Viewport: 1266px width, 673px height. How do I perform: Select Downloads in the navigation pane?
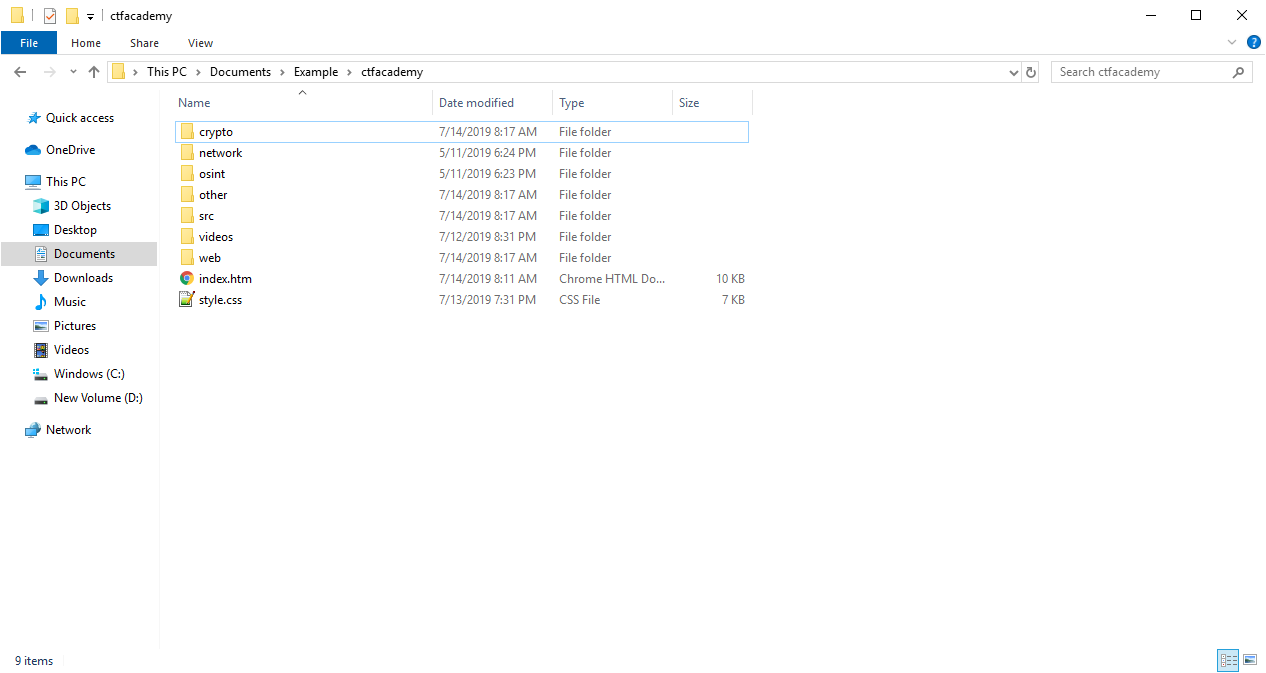coord(83,278)
